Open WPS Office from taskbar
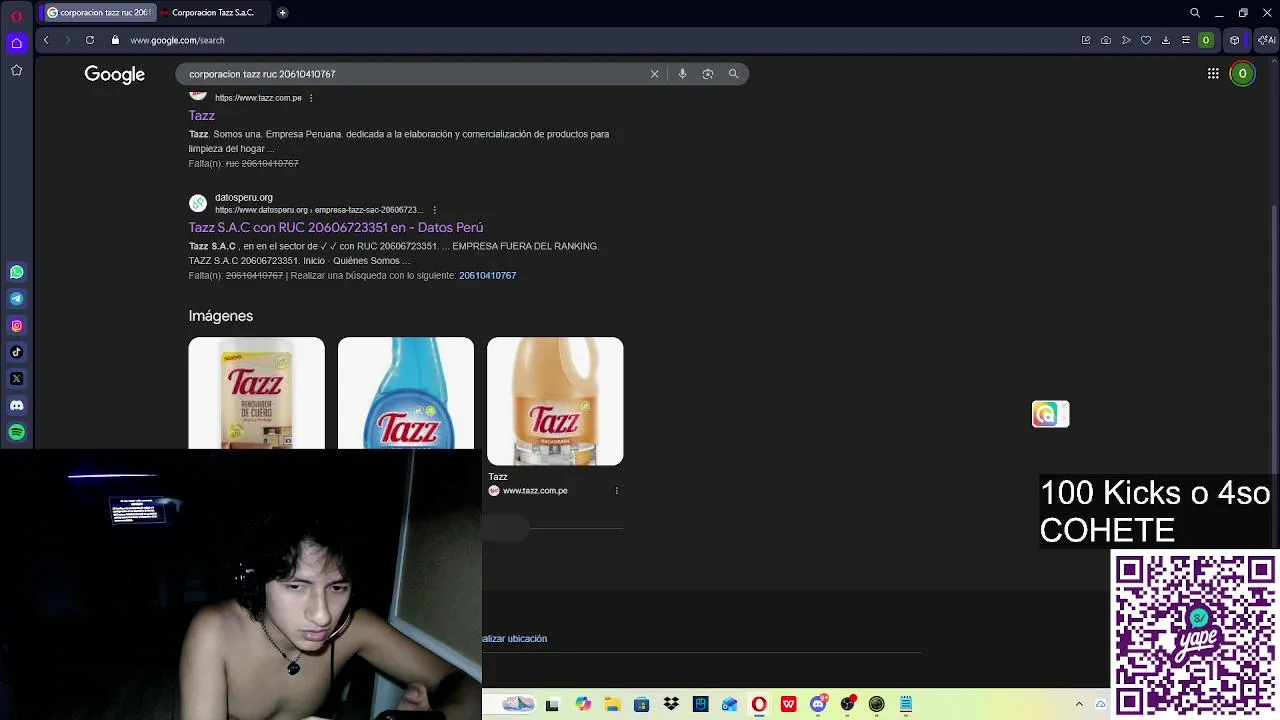1280x720 pixels. (x=789, y=705)
